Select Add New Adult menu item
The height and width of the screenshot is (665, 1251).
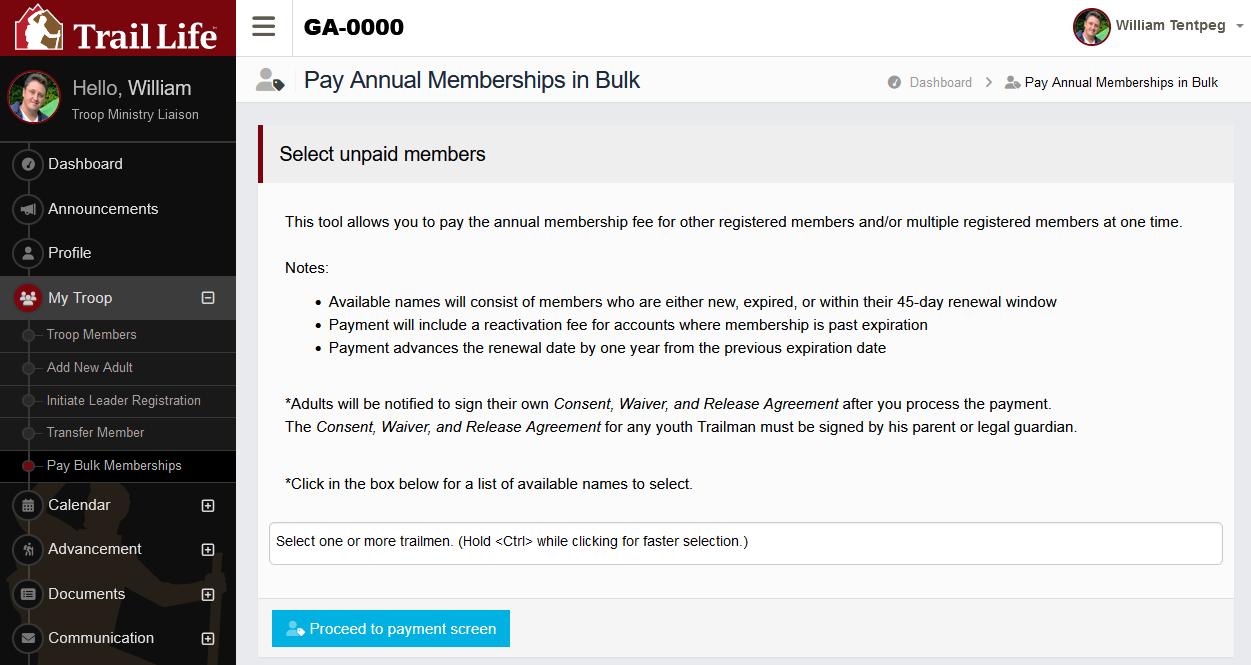coord(90,368)
